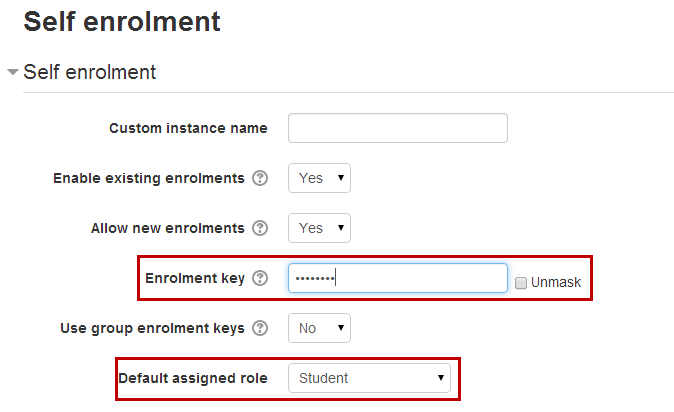The image size is (674, 412).
Task: Click the Enrolment key label
Action: pos(195,278)
